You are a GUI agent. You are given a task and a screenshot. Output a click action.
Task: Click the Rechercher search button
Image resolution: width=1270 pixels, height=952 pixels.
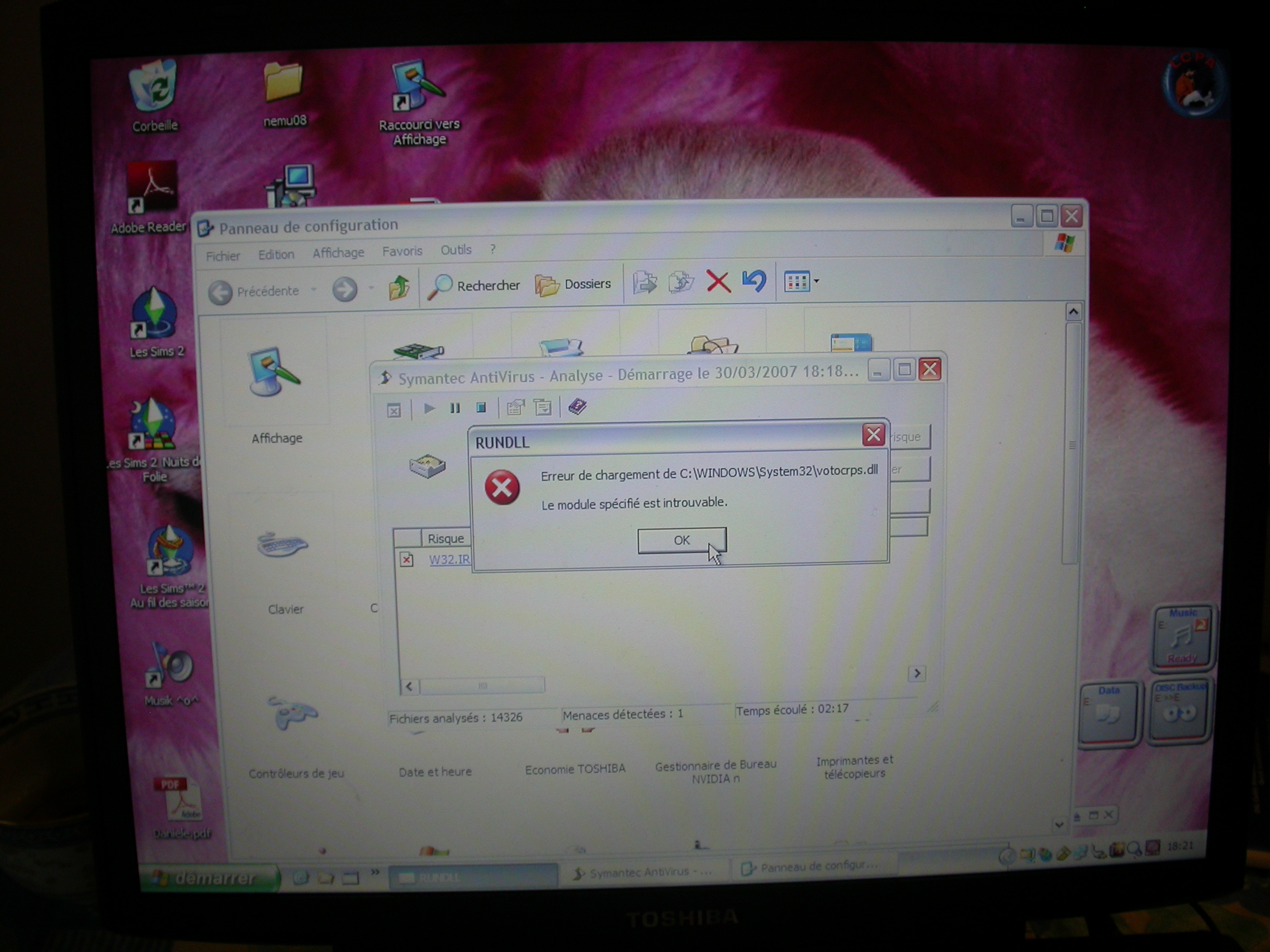coord(474,286)
